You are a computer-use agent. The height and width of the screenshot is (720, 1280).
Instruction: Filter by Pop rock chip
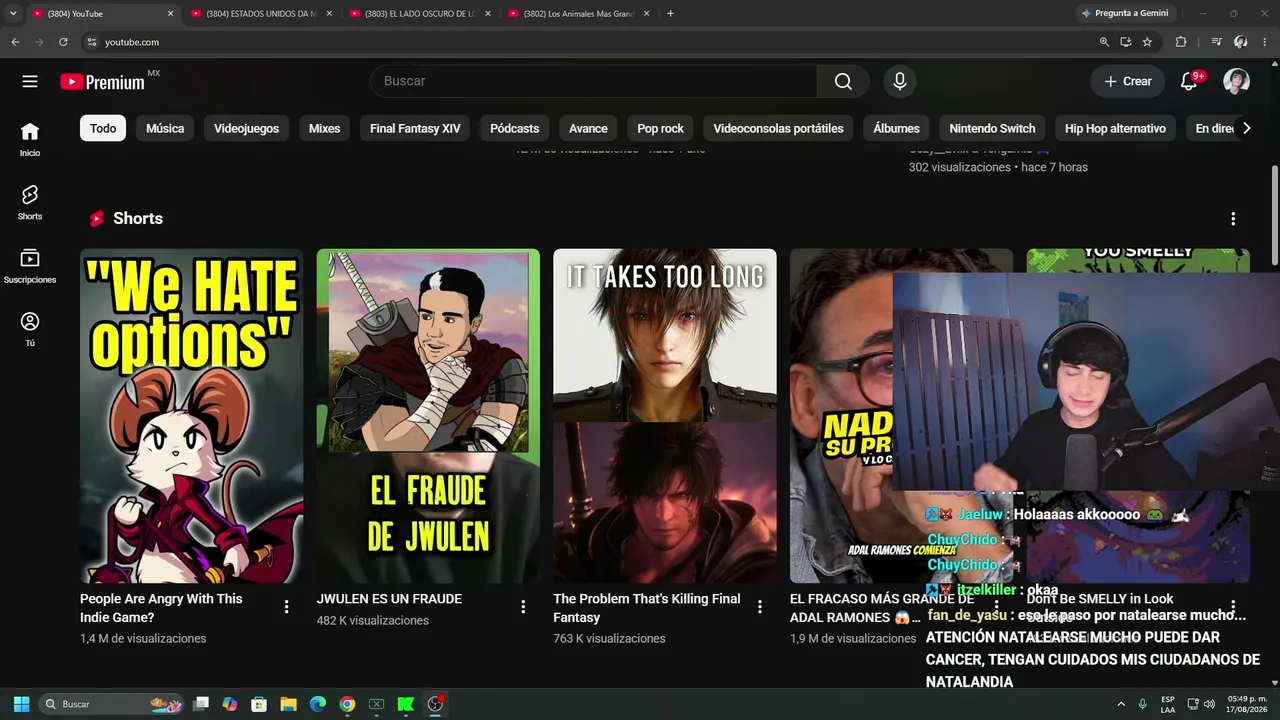pyautogui.click(x=661, y=128)
